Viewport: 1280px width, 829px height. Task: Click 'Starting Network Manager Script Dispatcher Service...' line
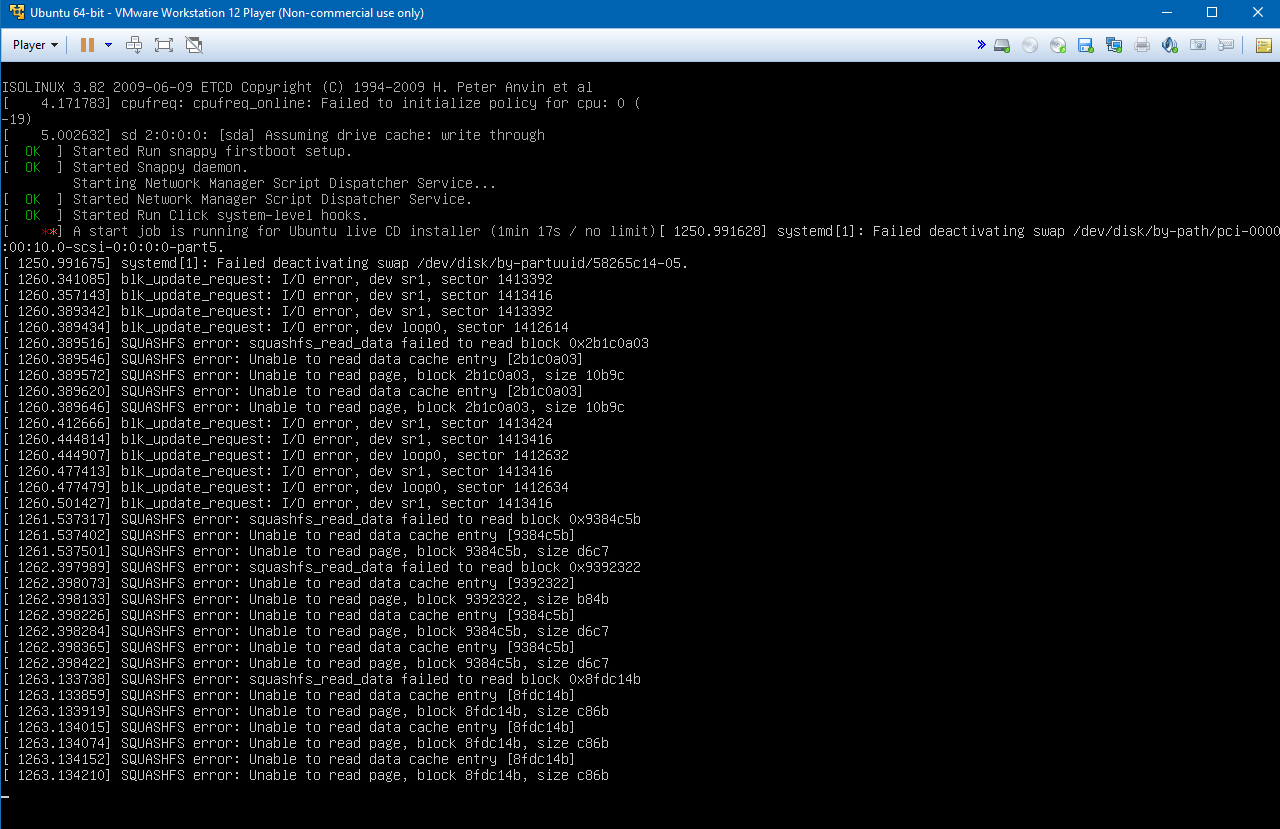pyautogui.click(x=285, y=183)
